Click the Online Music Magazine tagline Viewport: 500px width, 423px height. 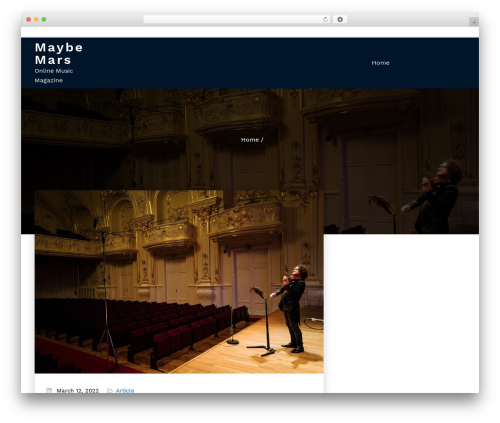tap(54, 76)
